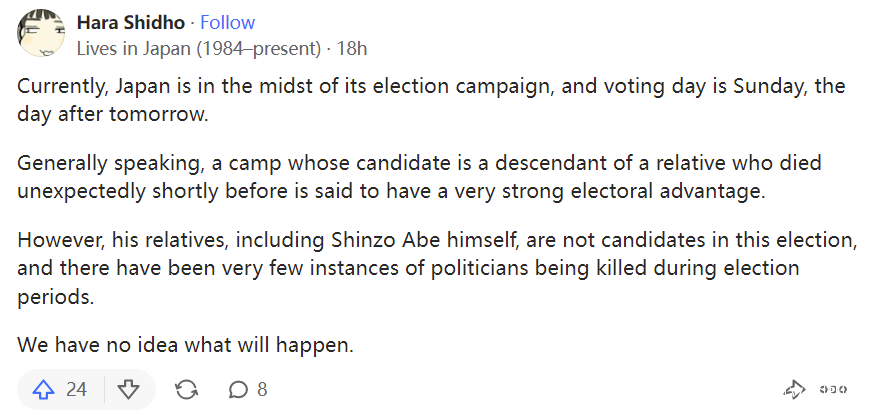Downvote this answer
Image resolution: width=872 pixels, height=417 pixels.
[x=128, y=389]
